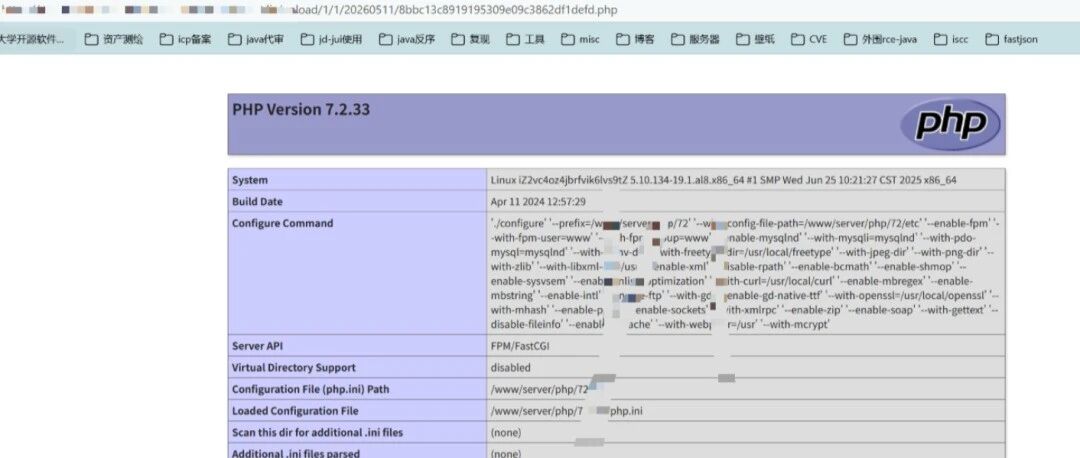Open the 博客 bookmark folder

636,39
